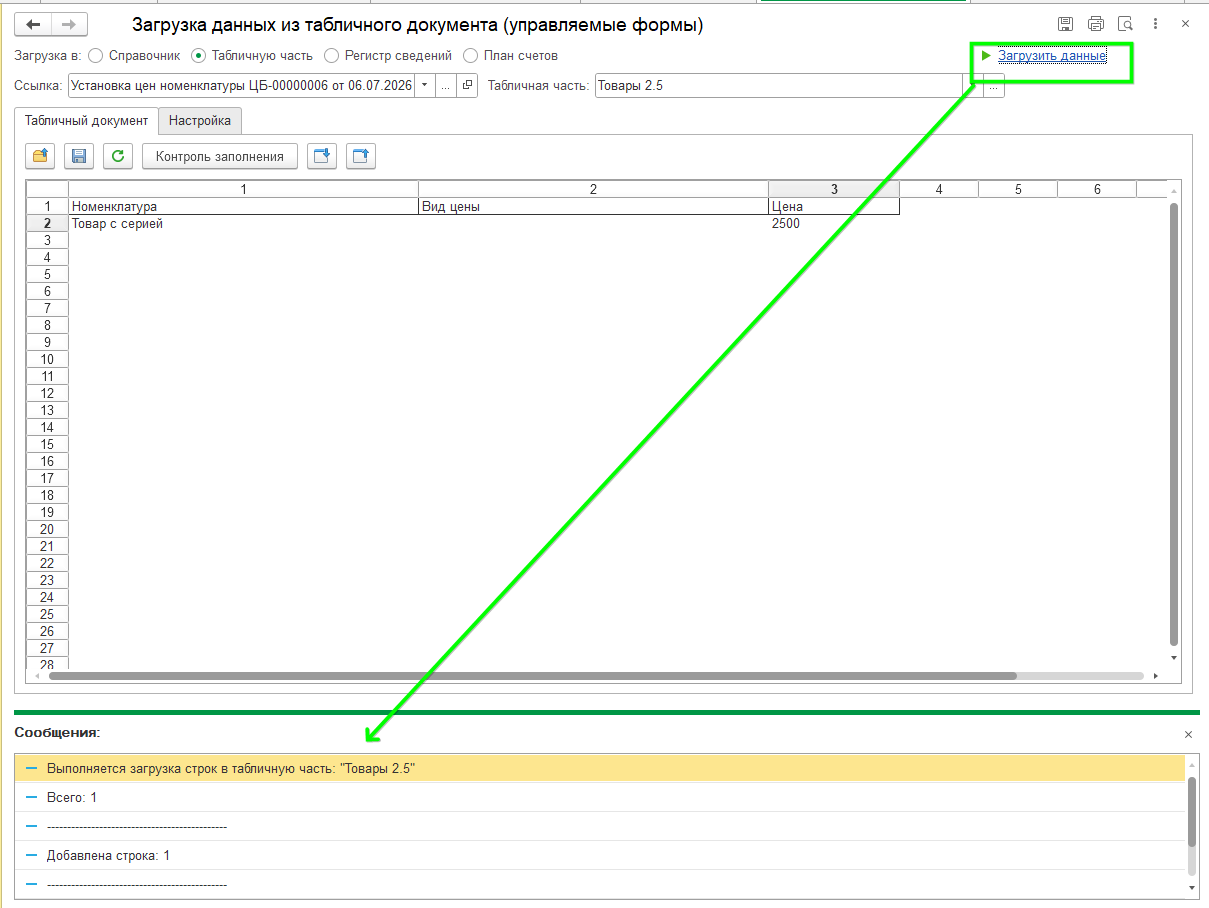
Task: Select row header 20 of the spreadsheet
Action: [x=47, y=529]
